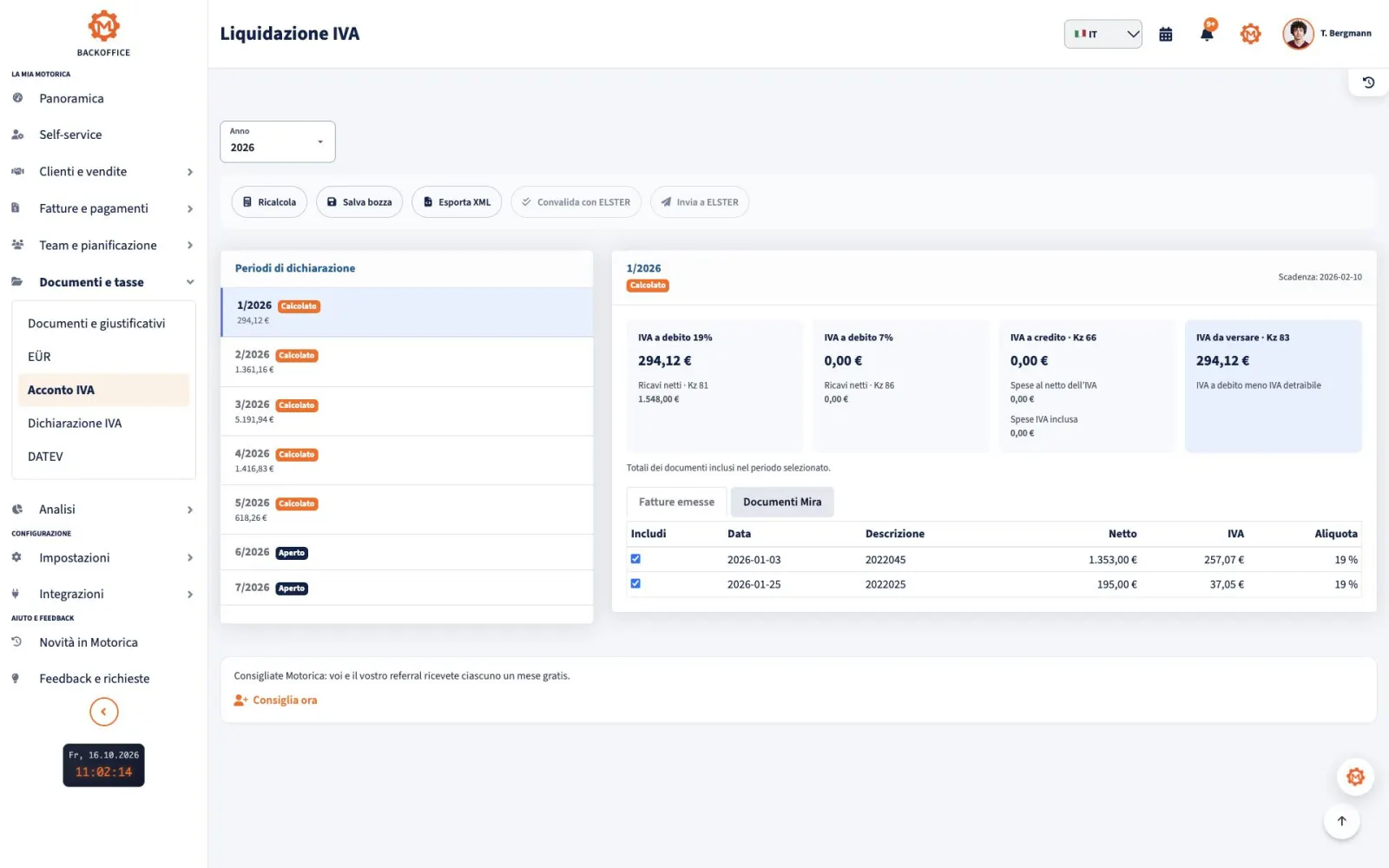Open Documenti e giustificativi menu item
1389x868 pixels.
point(103,323)
